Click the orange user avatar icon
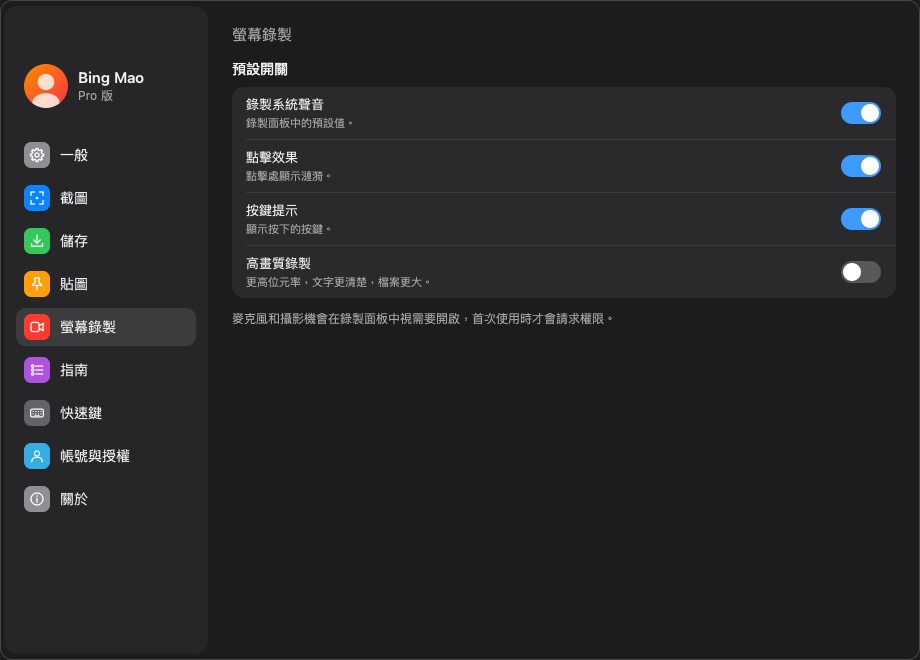Viewport: 920px width, 660px height. tap(46, 86)
